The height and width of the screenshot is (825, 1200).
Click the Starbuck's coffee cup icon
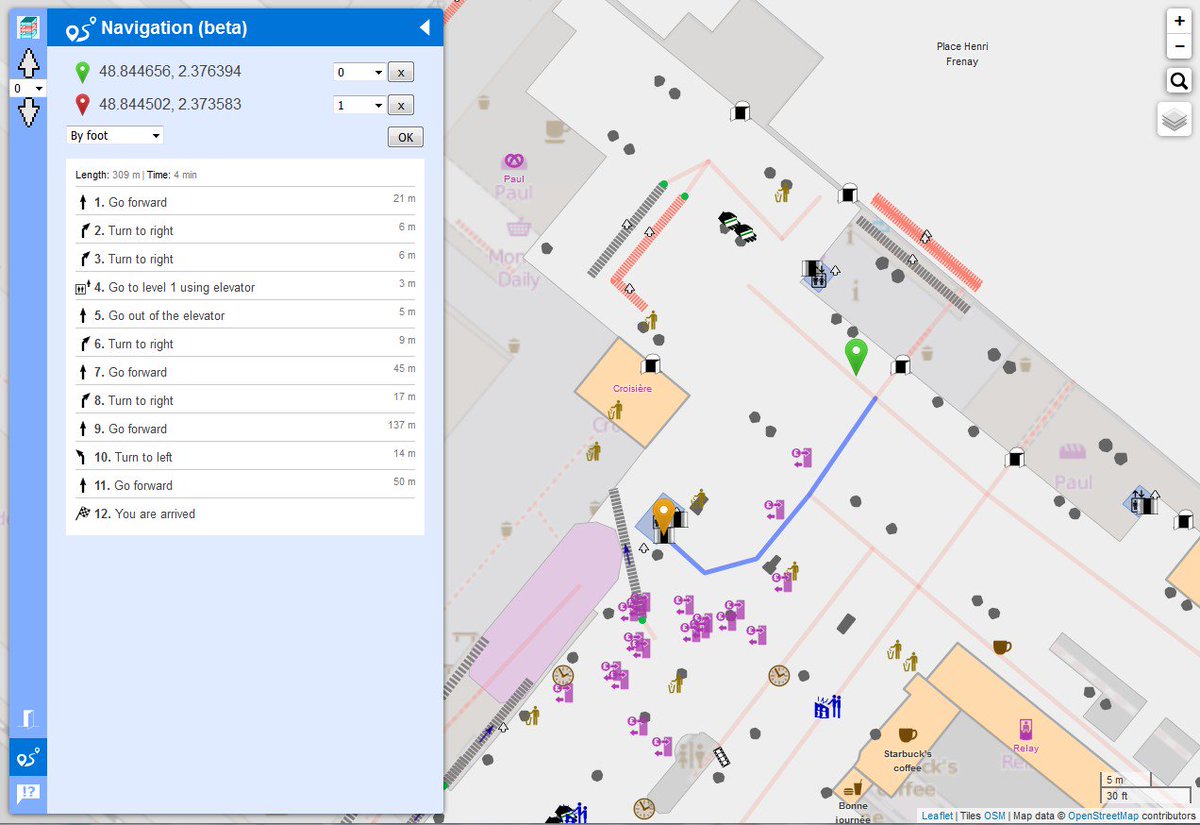pos(907,735)
